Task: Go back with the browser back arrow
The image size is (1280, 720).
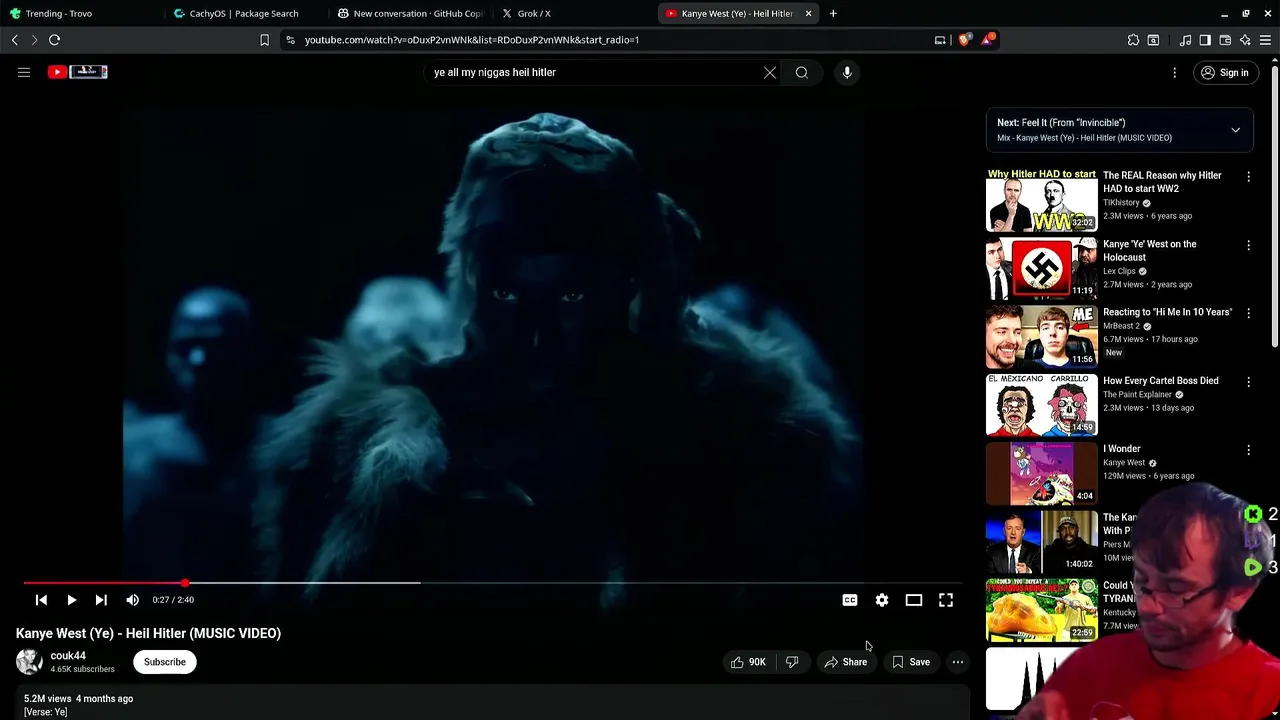Action: coord(14,40)
